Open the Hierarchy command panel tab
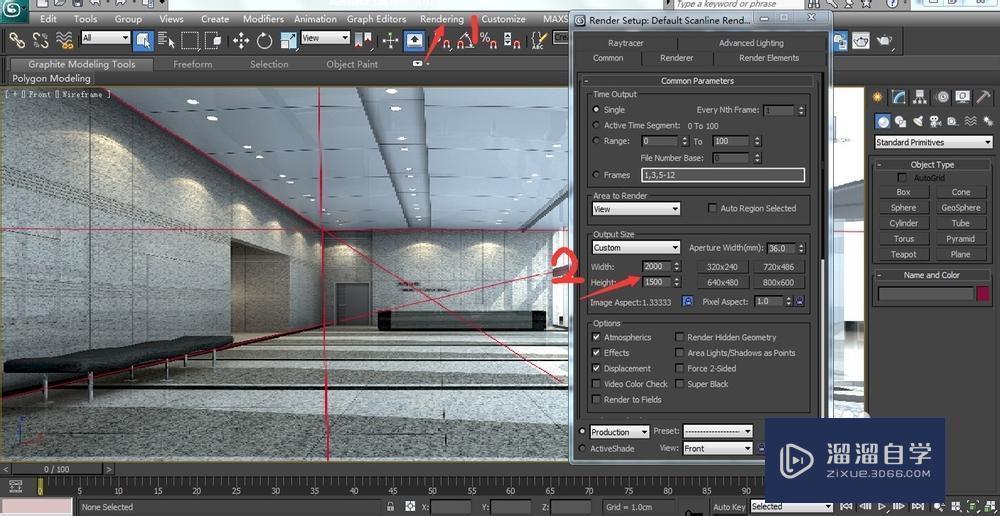The height and width of the screenshot is (516, 1000). click(x=920, y=97)
